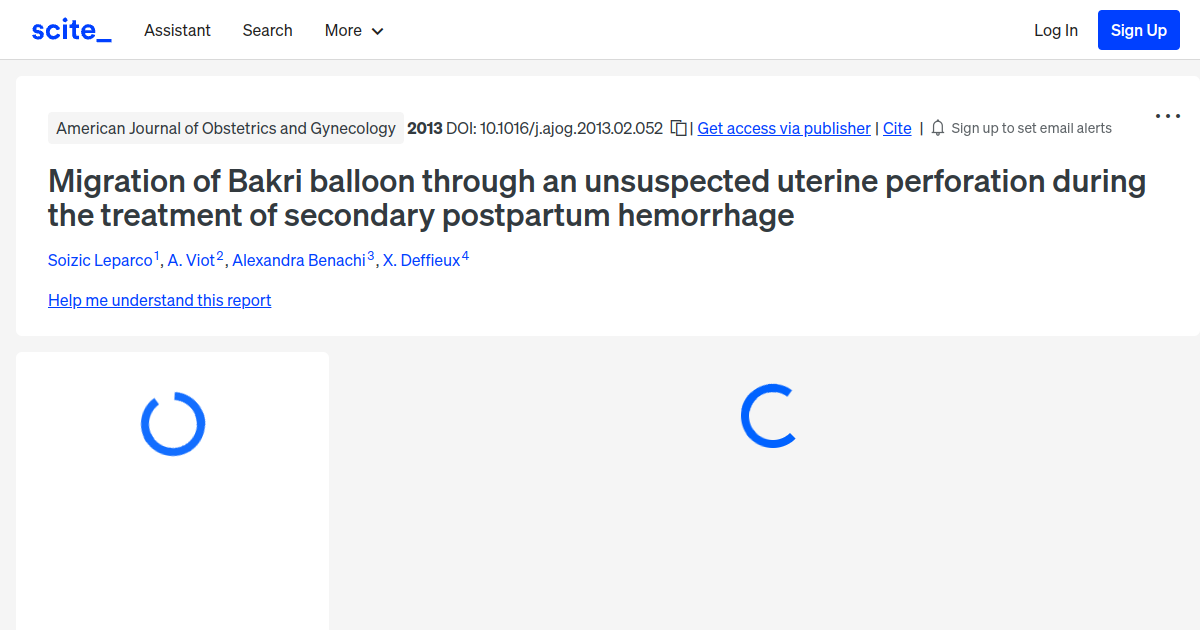Select author A. Viot
The height and width of the screenshot is (630, 1200).
(190, 260)
